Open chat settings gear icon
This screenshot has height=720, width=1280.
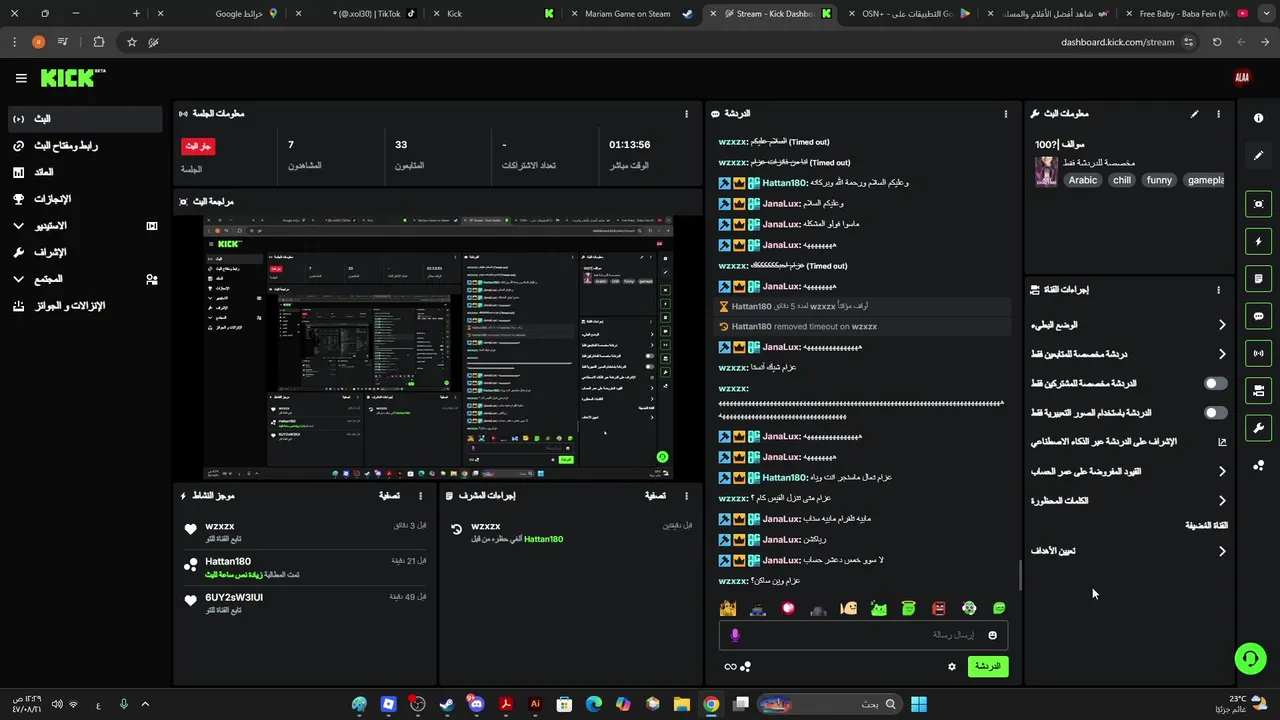pos(952,666)
